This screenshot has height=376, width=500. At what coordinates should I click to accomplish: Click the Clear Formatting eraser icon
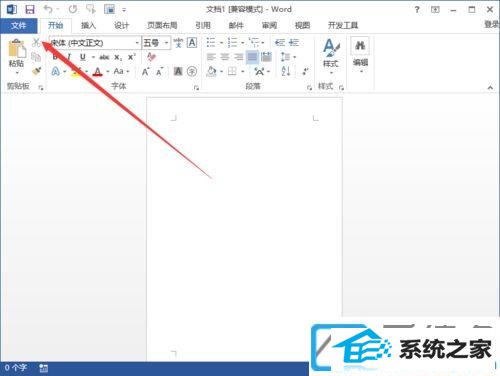tap(151, 57)
